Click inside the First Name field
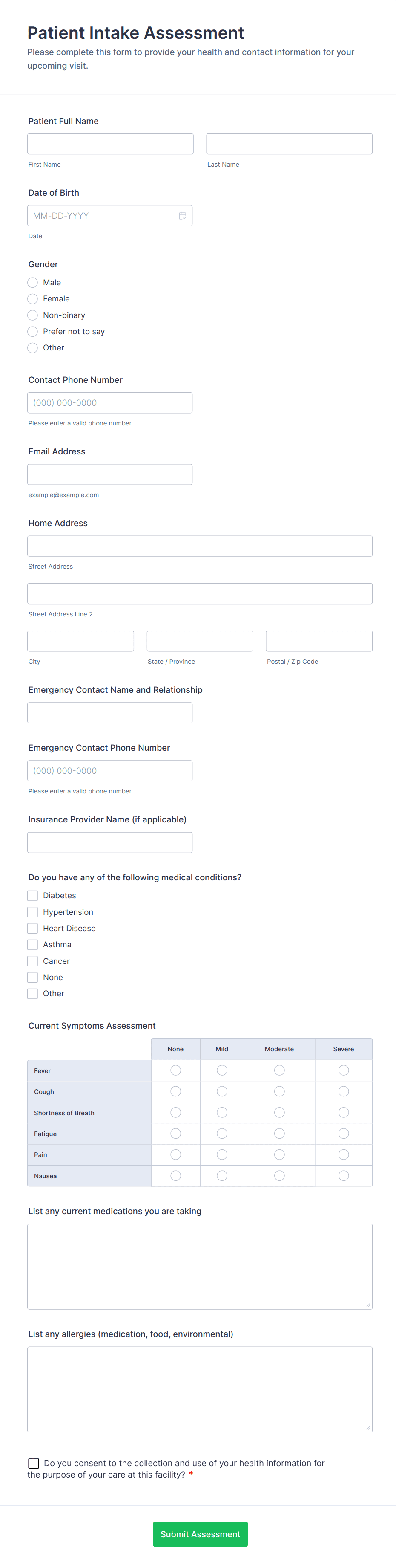 110,143
